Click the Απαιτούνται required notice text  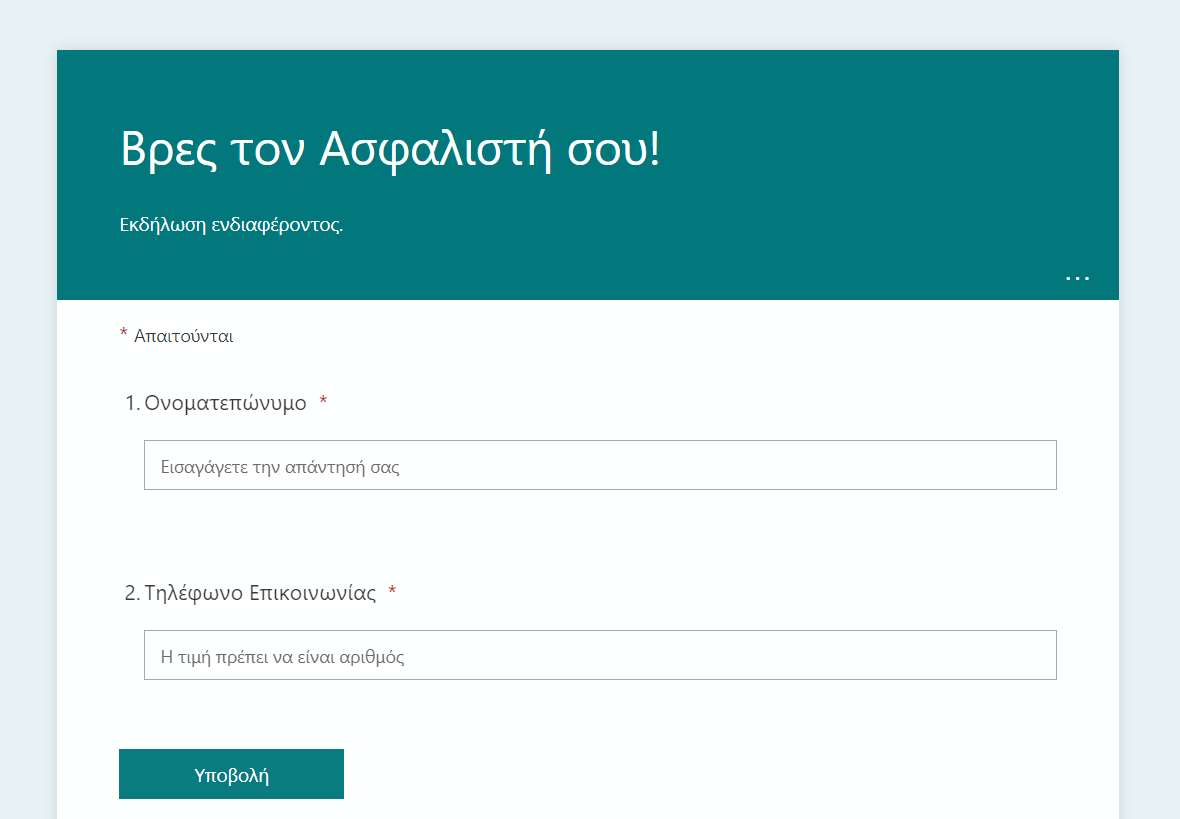(x=183, y=336)
